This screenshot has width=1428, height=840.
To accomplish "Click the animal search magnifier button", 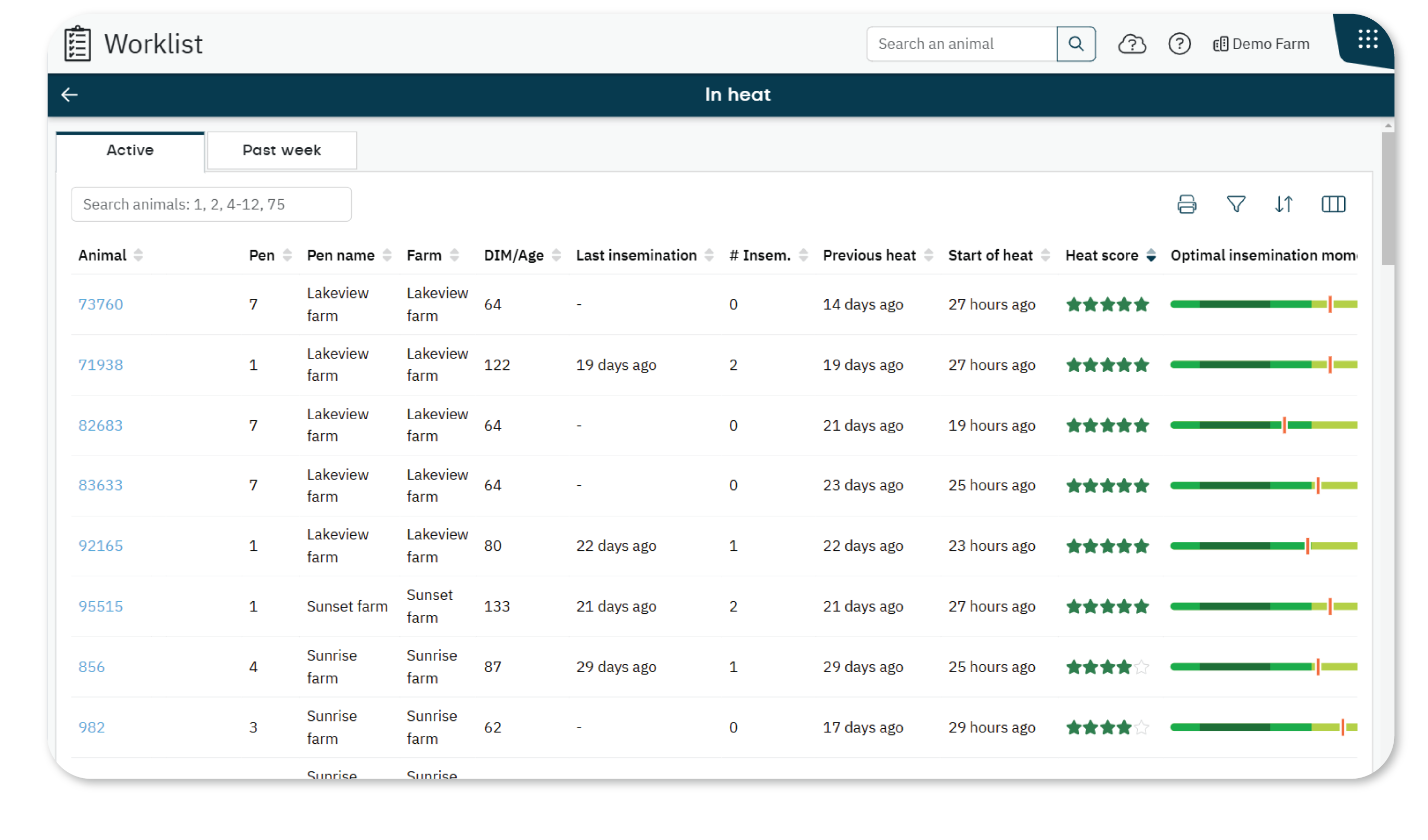I will pyautogui.click(x=1075, y=44).
